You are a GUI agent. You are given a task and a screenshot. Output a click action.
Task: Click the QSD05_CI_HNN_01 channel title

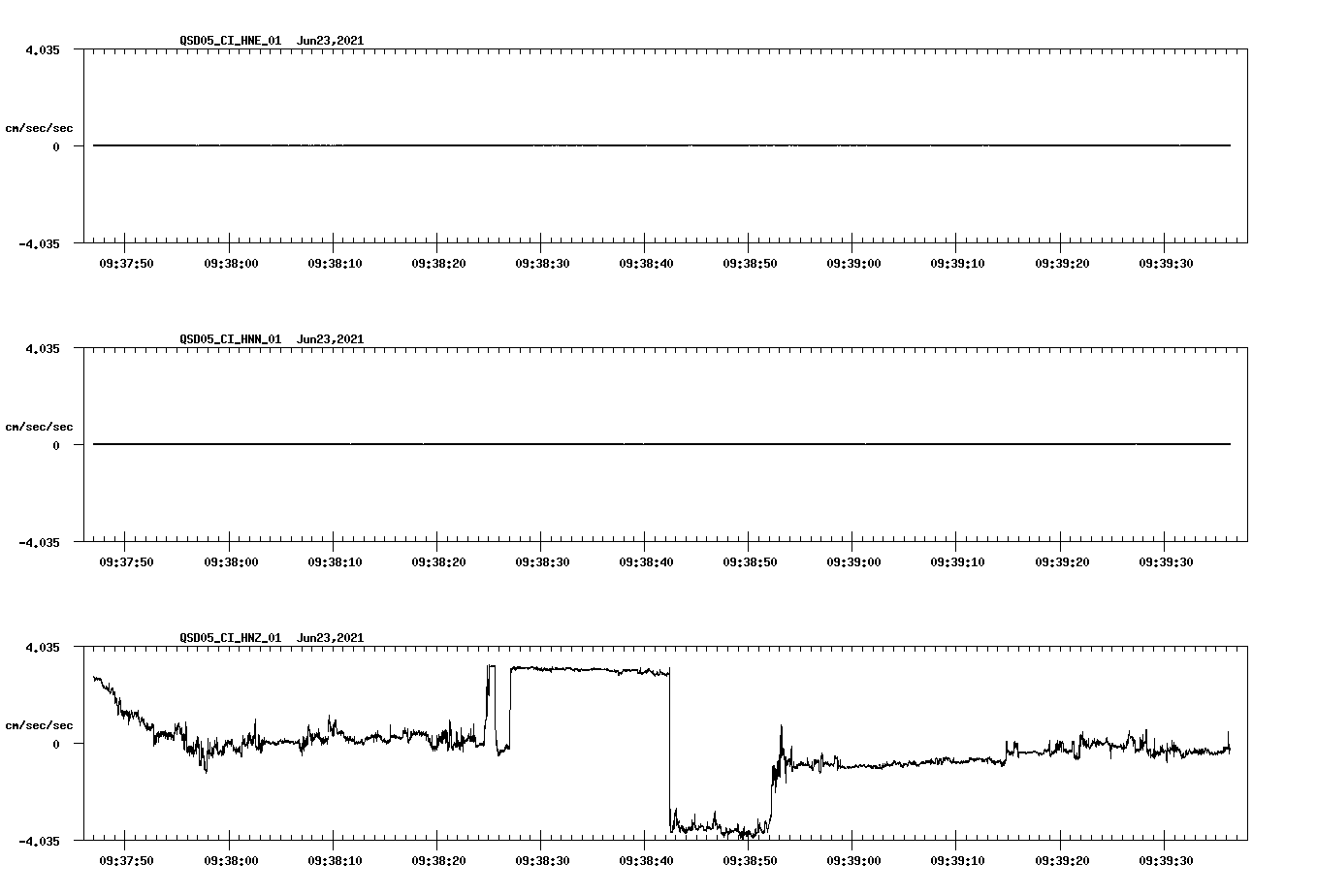[231, 339]
